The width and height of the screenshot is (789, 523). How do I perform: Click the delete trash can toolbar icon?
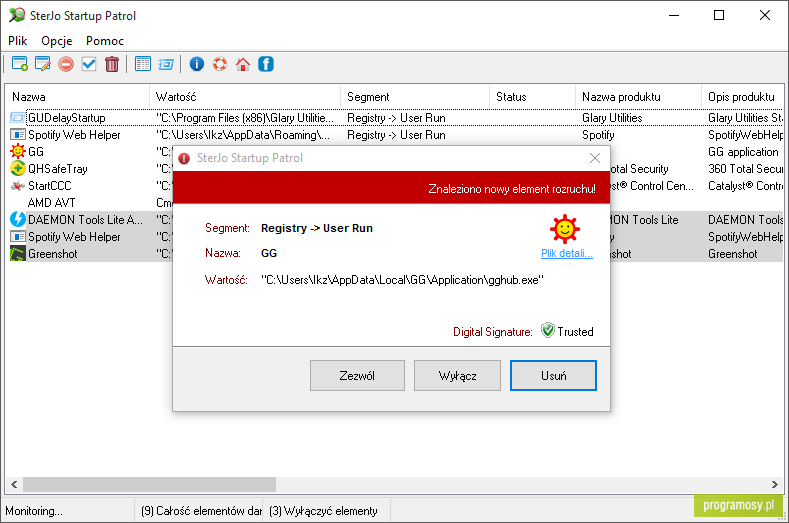click(x=112, y=64)
